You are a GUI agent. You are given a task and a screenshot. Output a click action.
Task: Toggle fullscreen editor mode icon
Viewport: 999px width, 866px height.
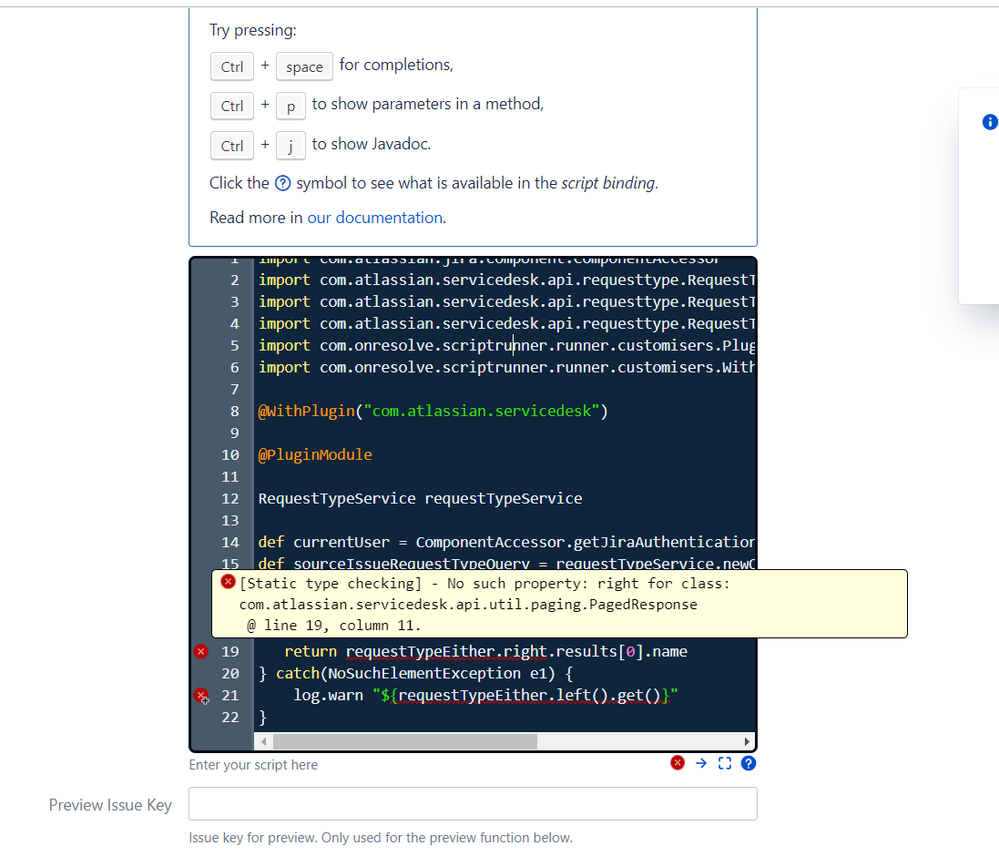pos(724,763)
